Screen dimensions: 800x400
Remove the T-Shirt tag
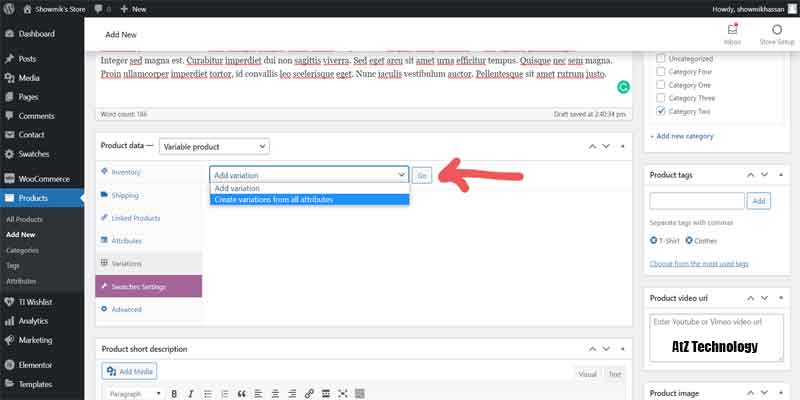pyautogui.click(x=654, y=240)
